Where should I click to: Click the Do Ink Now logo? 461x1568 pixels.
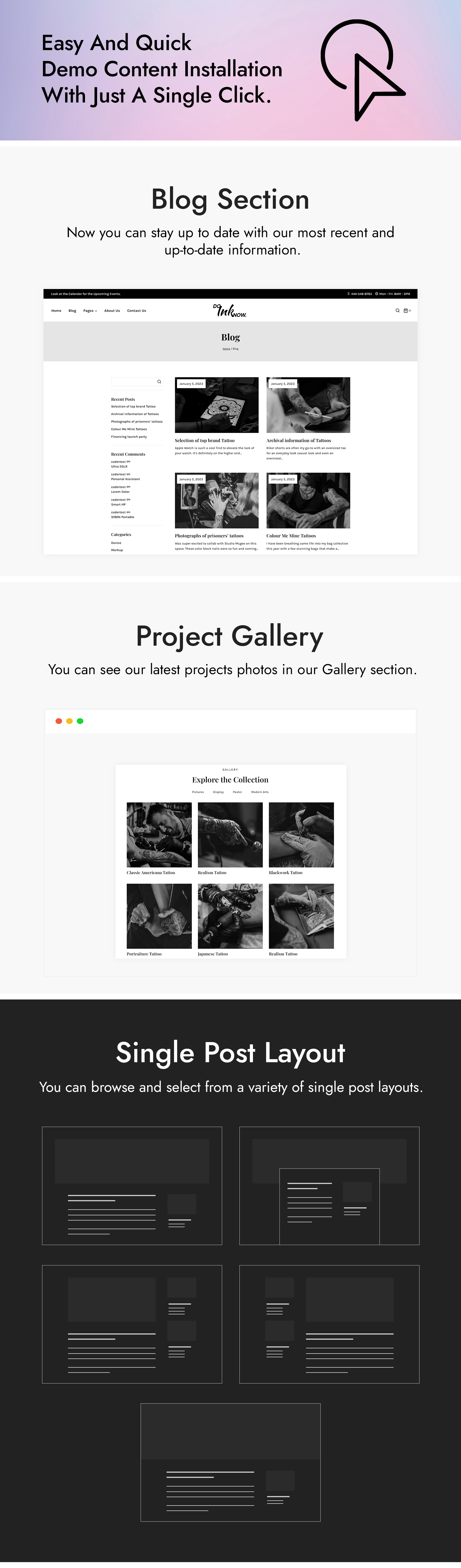pos(230,310)
